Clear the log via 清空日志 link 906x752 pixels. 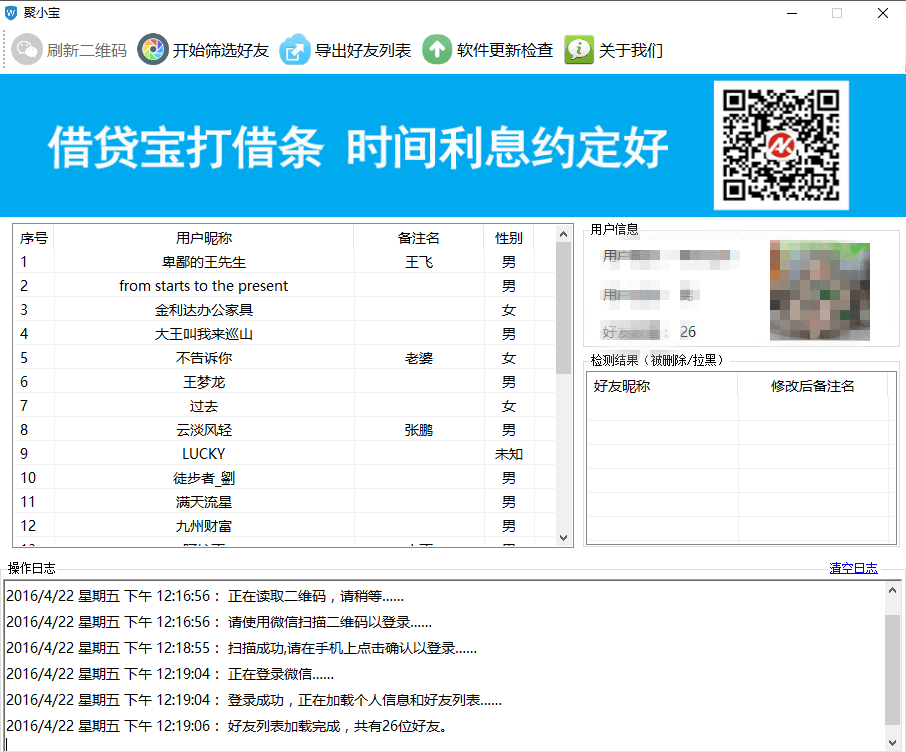853,568
